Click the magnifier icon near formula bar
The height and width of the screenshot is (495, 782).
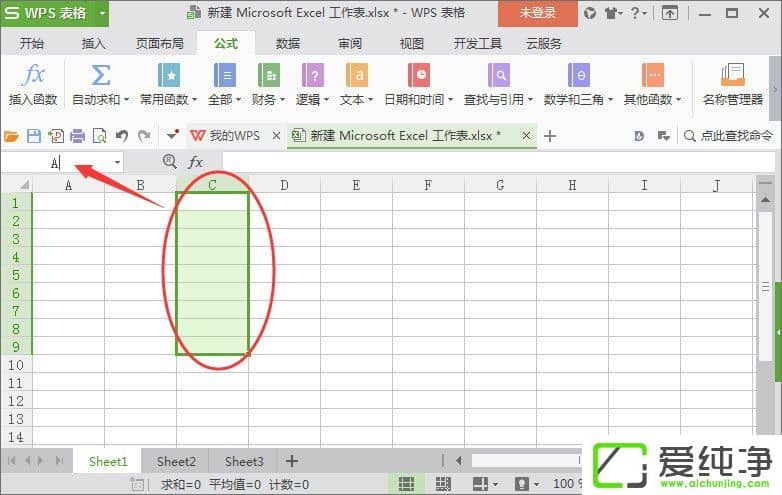point(169,162)
